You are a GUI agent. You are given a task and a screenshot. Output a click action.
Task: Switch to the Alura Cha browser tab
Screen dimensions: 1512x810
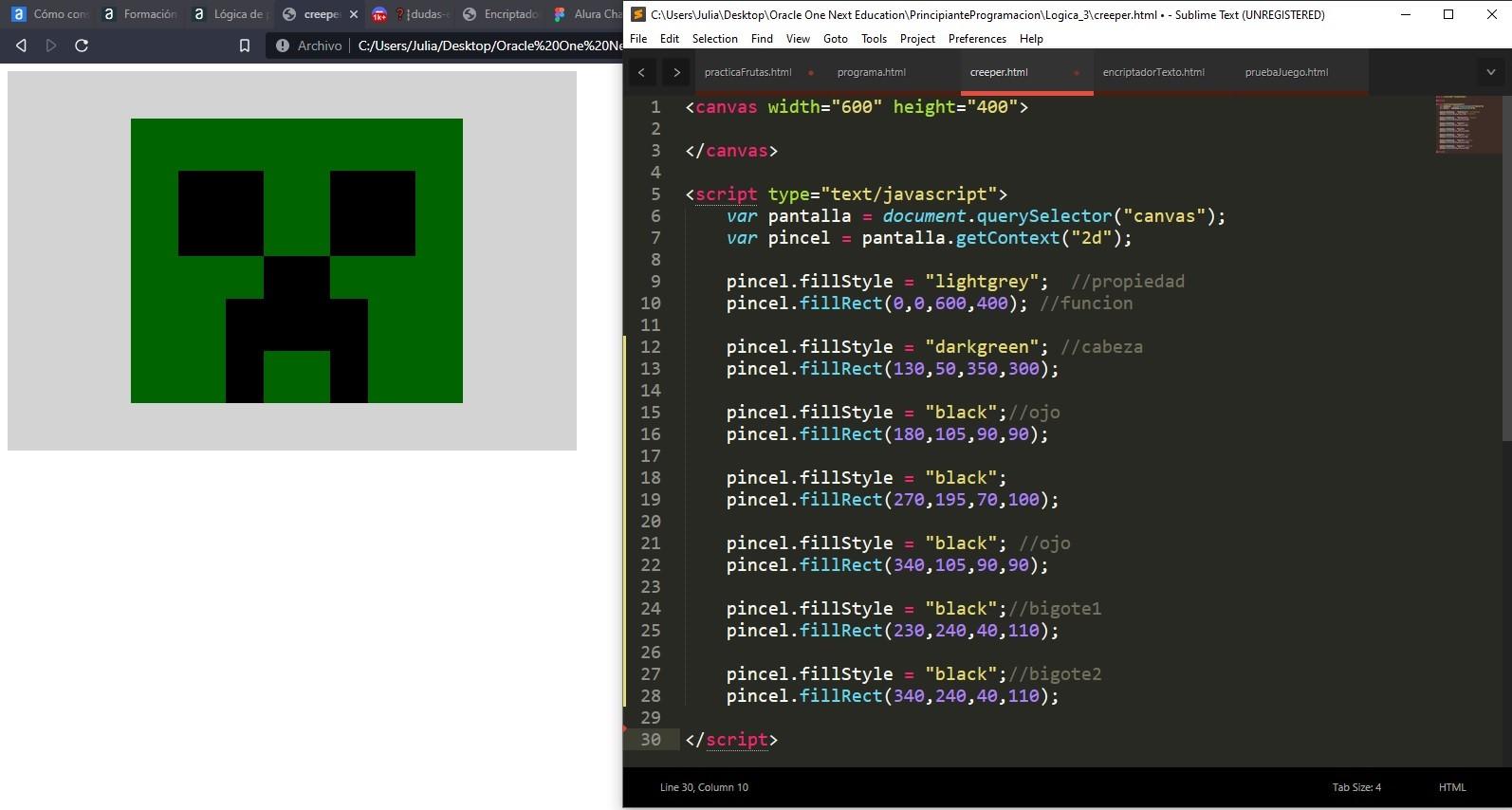pos(588,14)
